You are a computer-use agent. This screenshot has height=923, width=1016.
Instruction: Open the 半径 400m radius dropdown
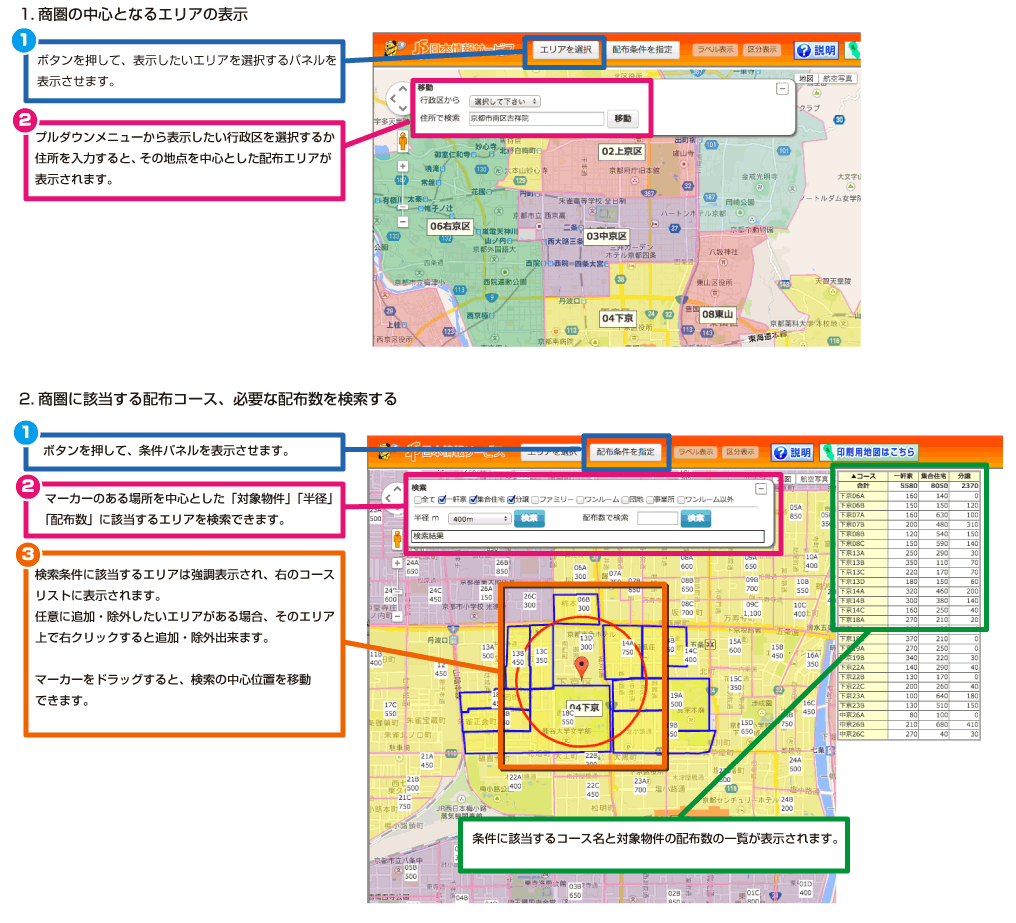click(x=478, y=519)
